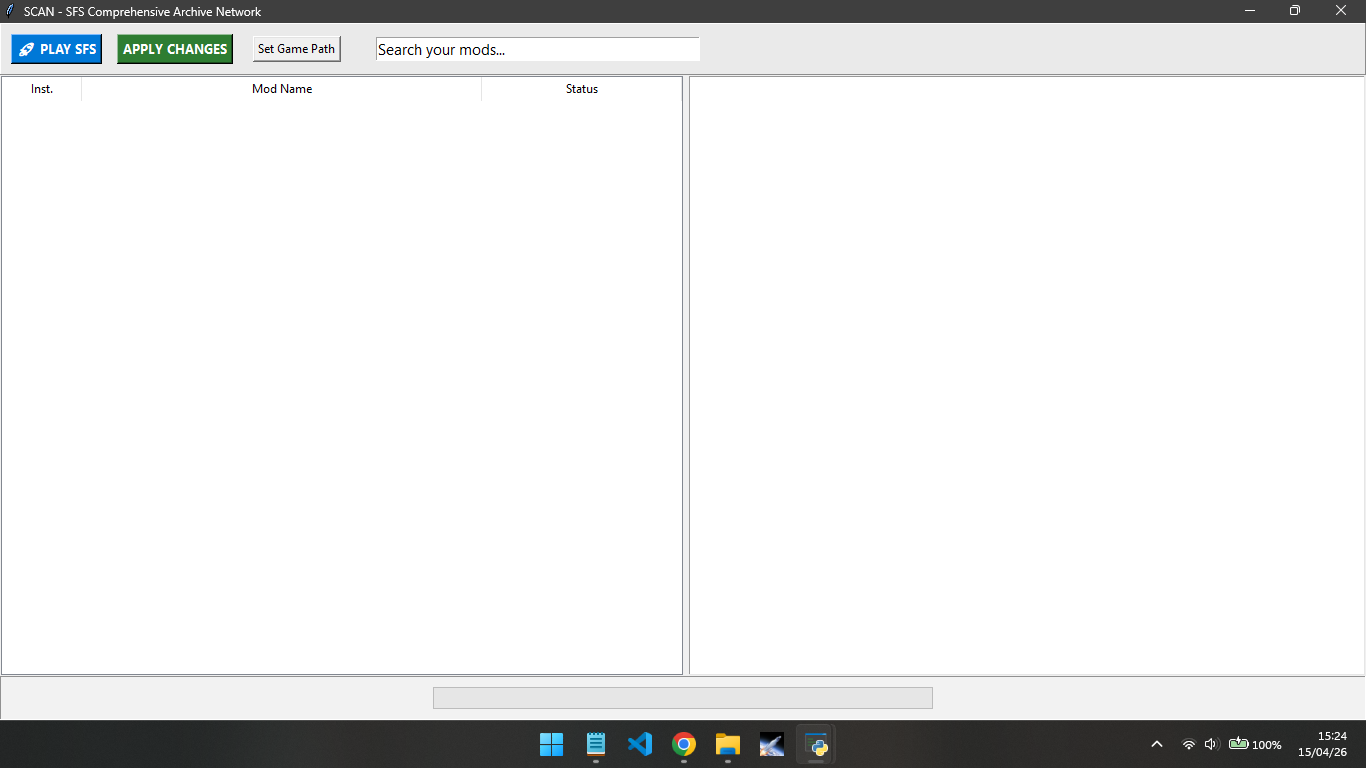Viewport: 1366px width, 768px height.
Task: Switch to Visual Studio Code in the taskbar
Action: [640, 744]
